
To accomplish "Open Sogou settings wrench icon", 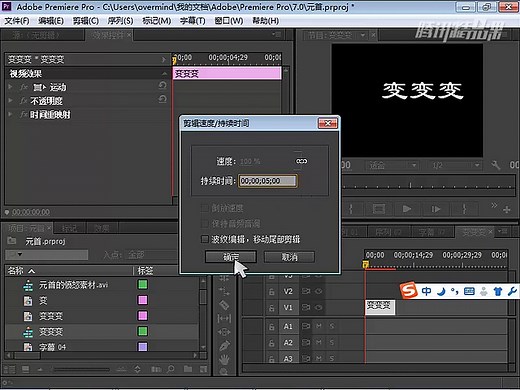I will [x=512, y=292].
